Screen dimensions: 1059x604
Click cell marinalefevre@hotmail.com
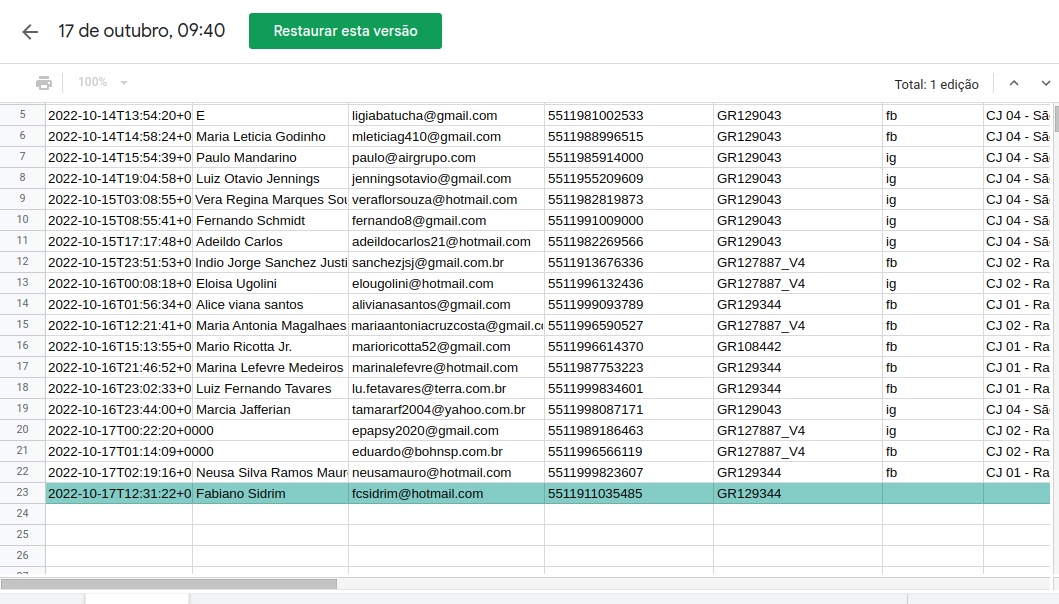coord(446,368)
